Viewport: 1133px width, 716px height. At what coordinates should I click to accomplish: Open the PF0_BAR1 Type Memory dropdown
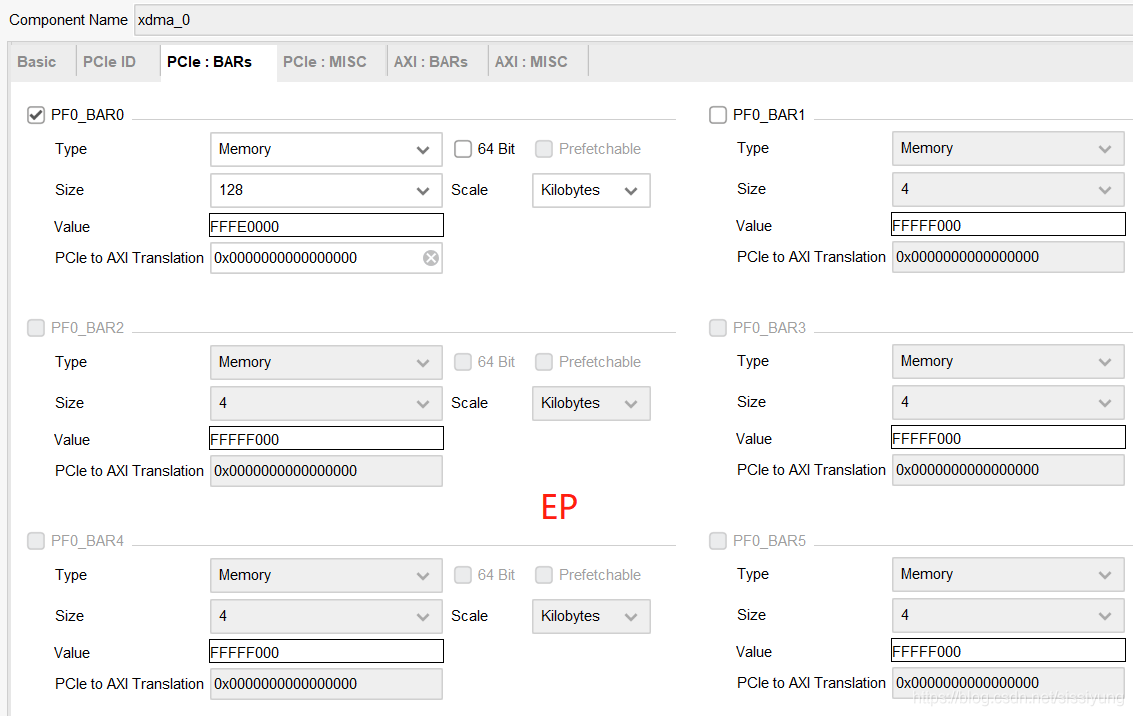(x=1008, y=148)
